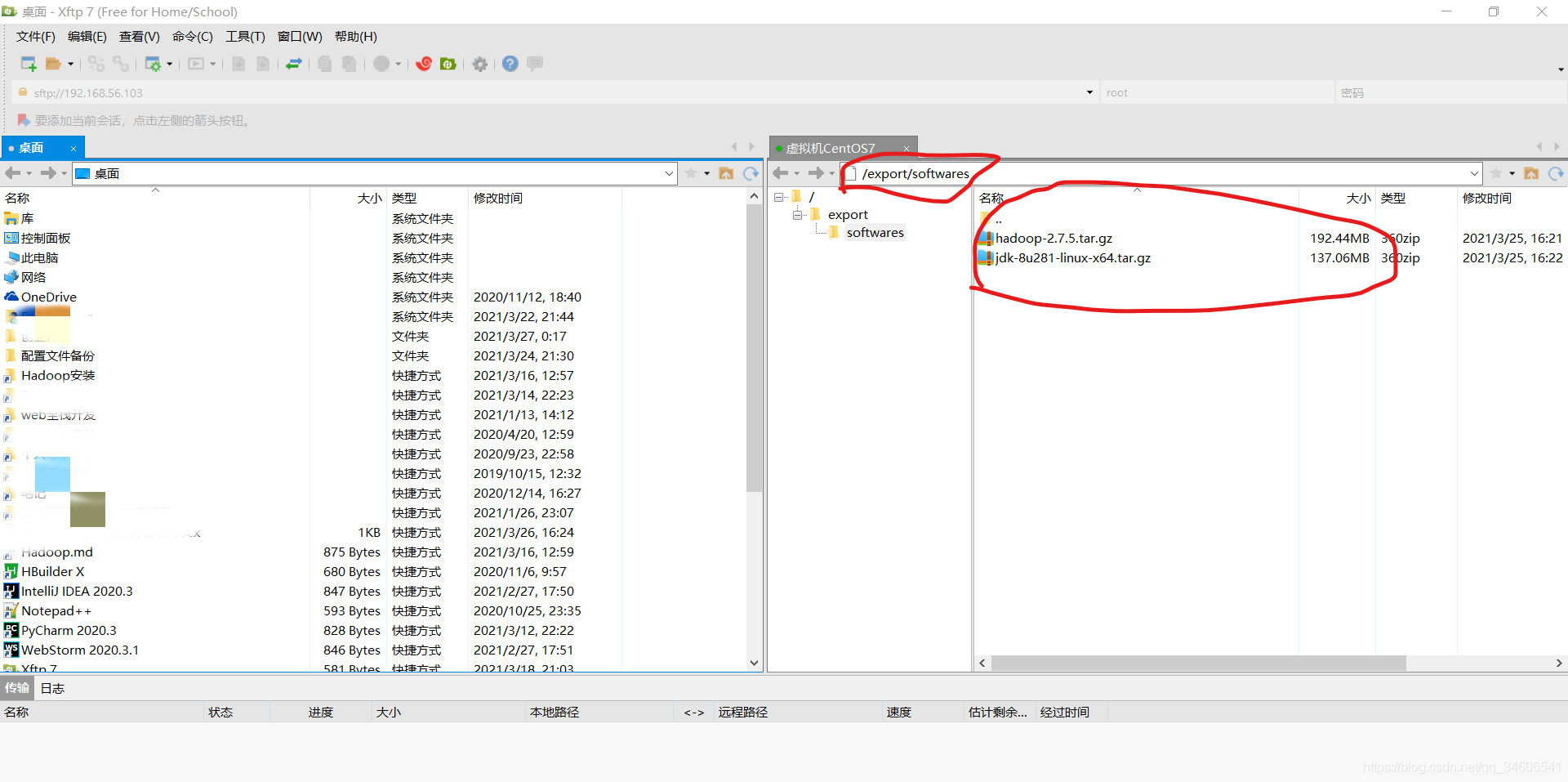This screenshot has width=1568, height=782.
Task: Click the local list vertical scrollbar
Action: 754,347
